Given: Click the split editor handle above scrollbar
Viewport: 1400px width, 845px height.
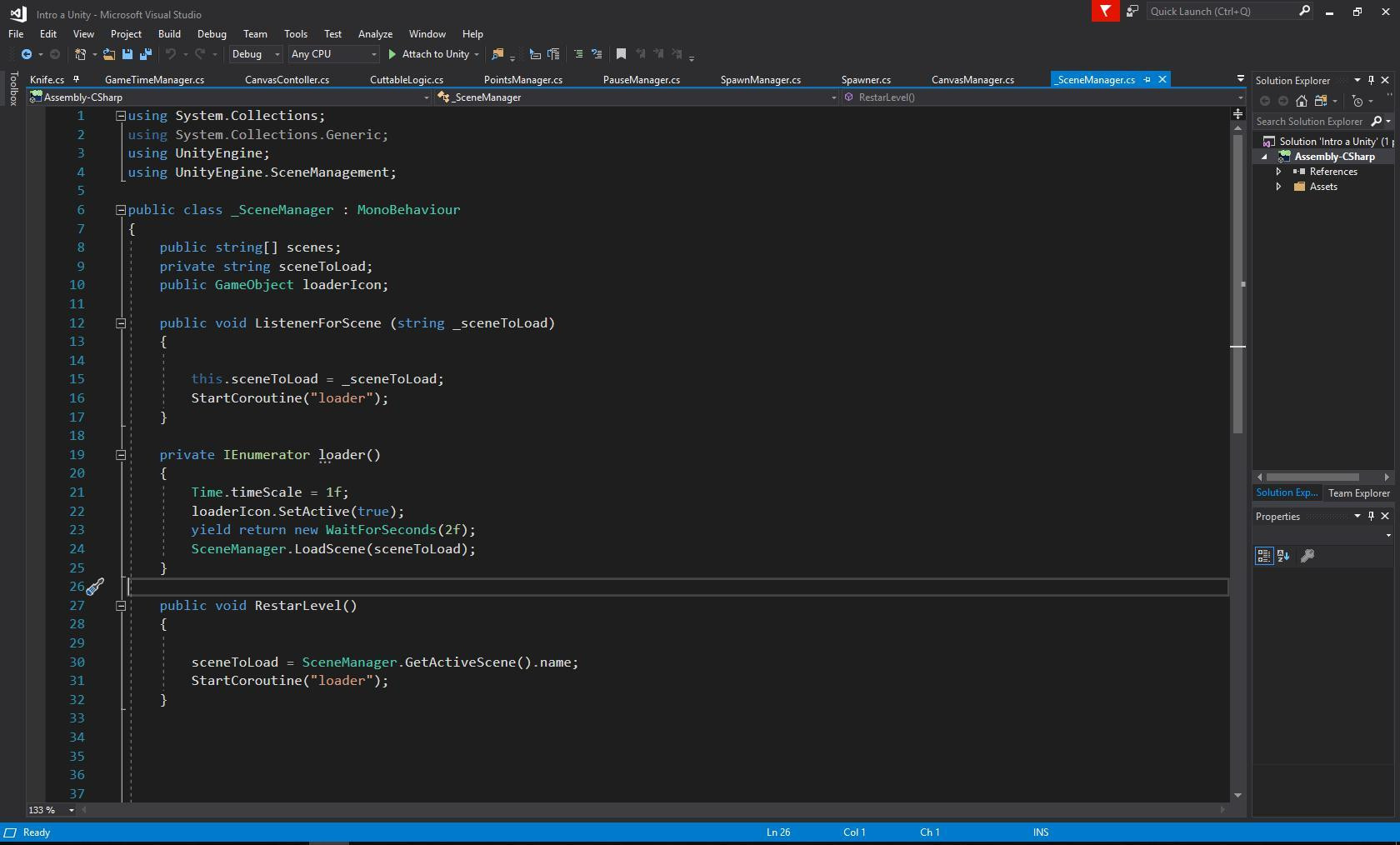Looking at the screenshot, I should pyautogui.click(x=1238, y=113).
